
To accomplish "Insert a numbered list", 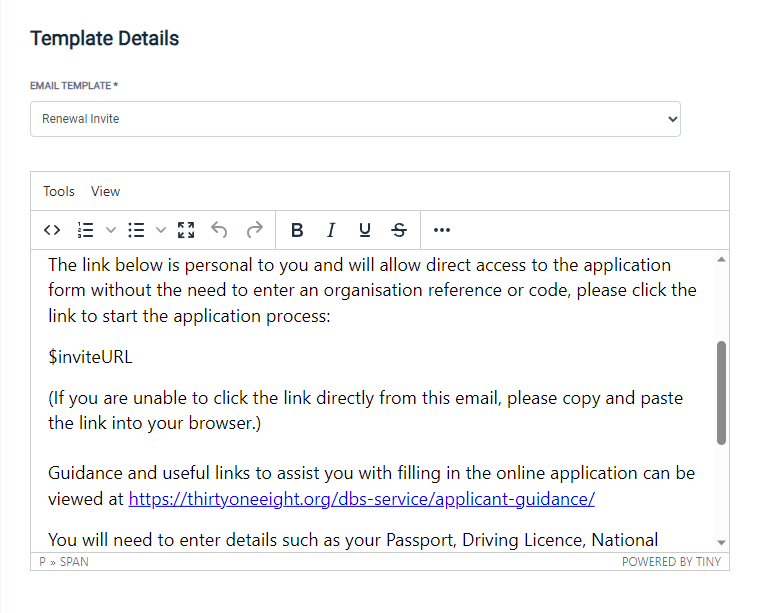I will [86, 230].
